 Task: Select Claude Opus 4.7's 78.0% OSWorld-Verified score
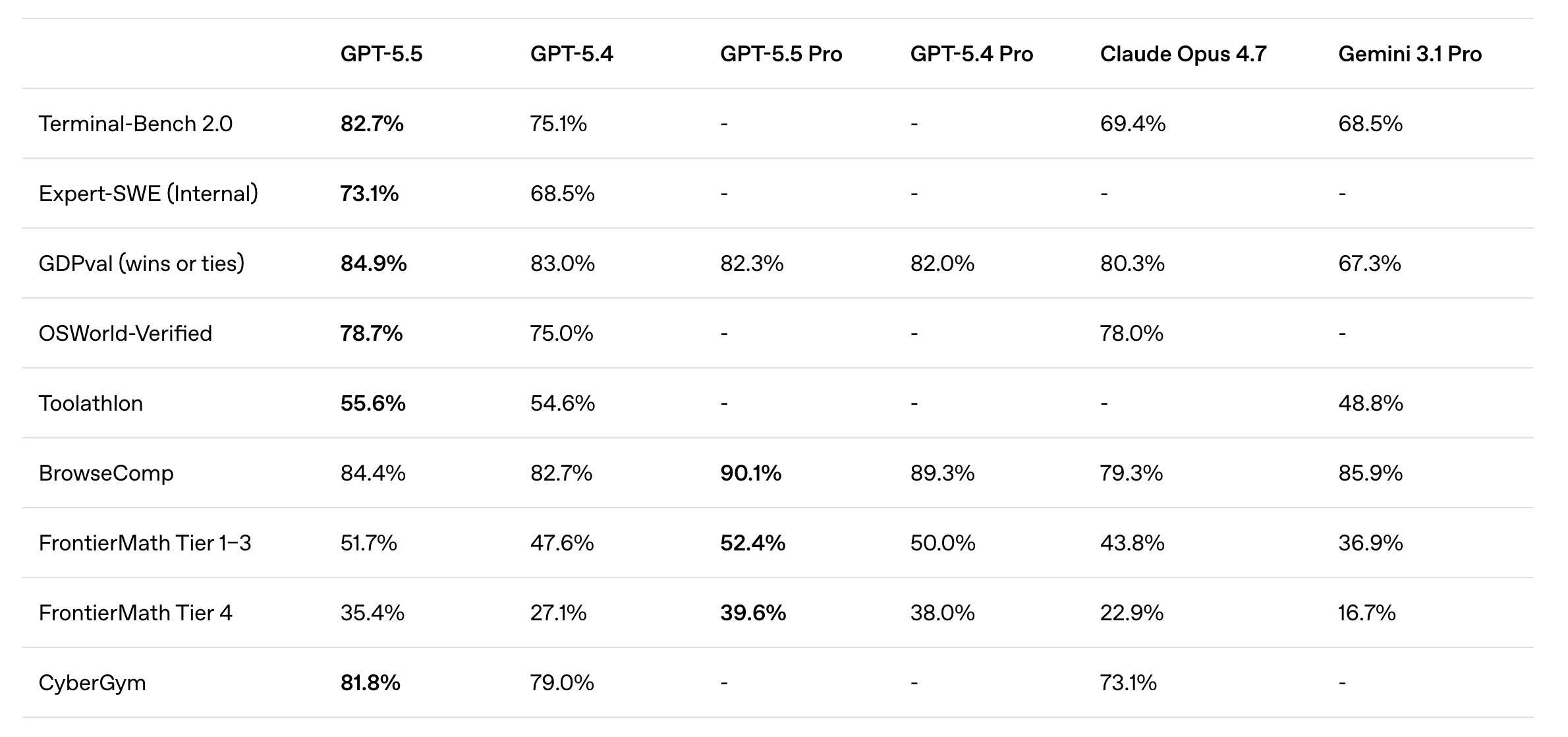click(x=1131, y=334)
